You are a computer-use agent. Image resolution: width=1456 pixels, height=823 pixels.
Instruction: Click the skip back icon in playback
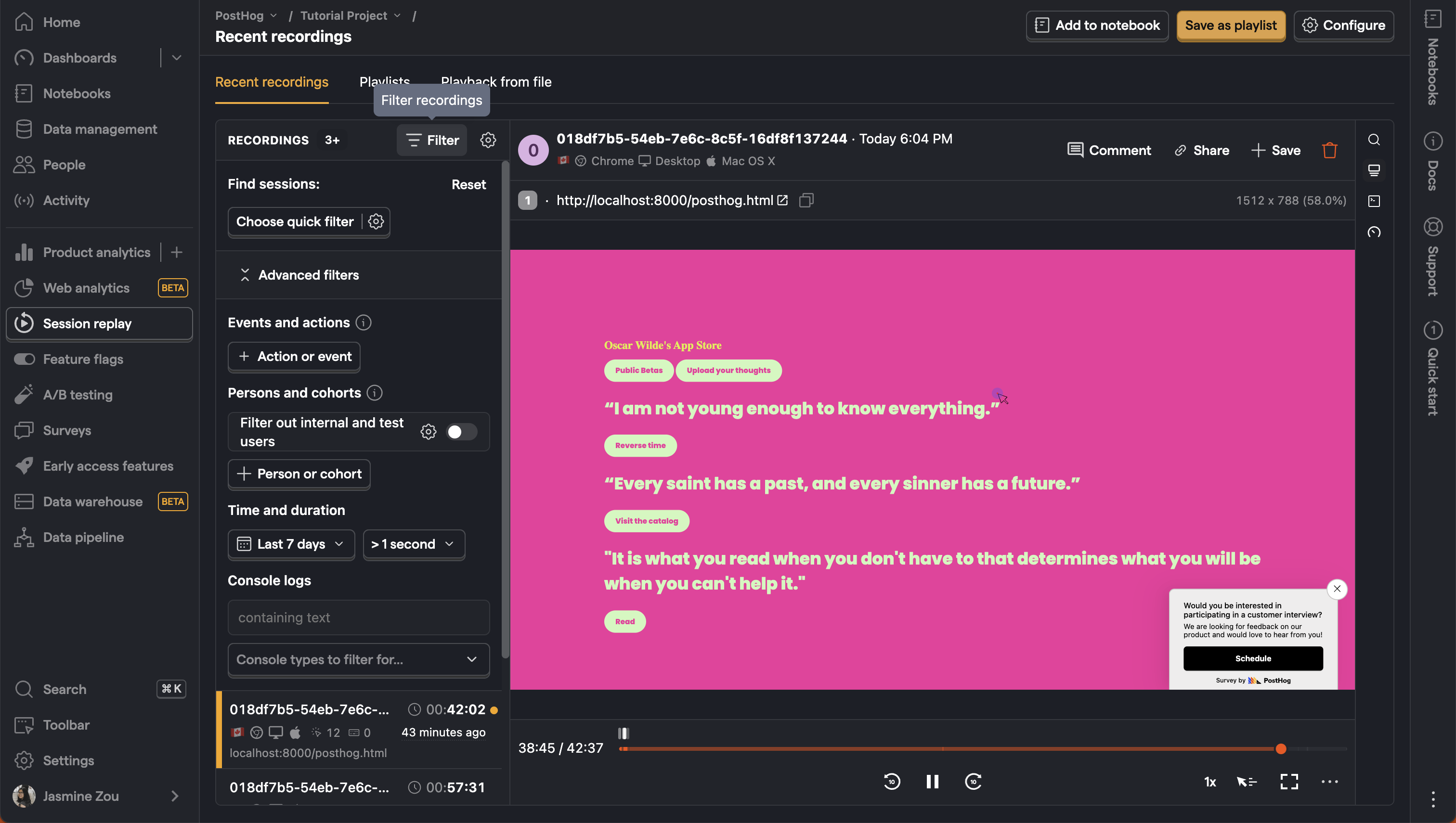pyautogui.click(x=891, y=781)
